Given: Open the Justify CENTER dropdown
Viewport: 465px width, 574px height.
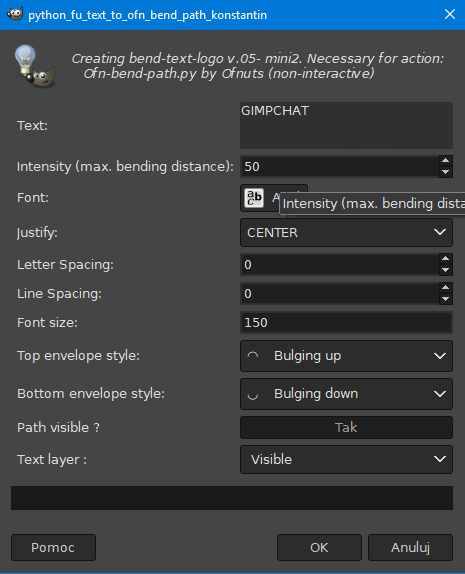Looking at the screenshot, I should tap(346, 232).
